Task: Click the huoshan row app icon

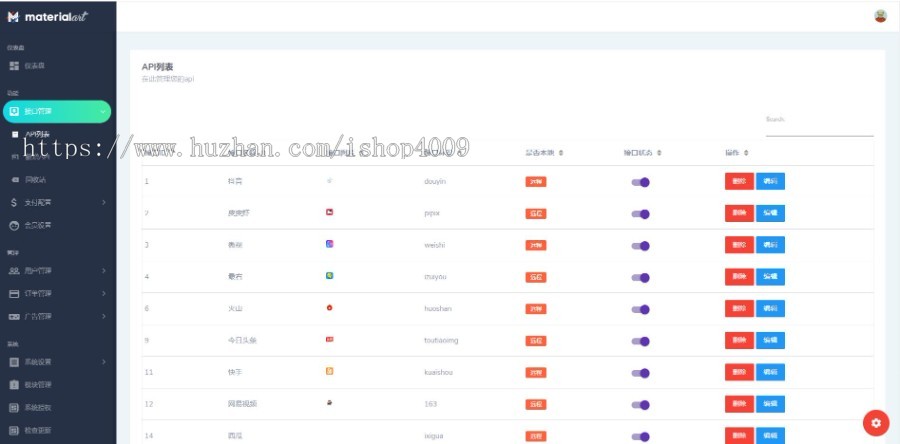Action: point(329,307)
